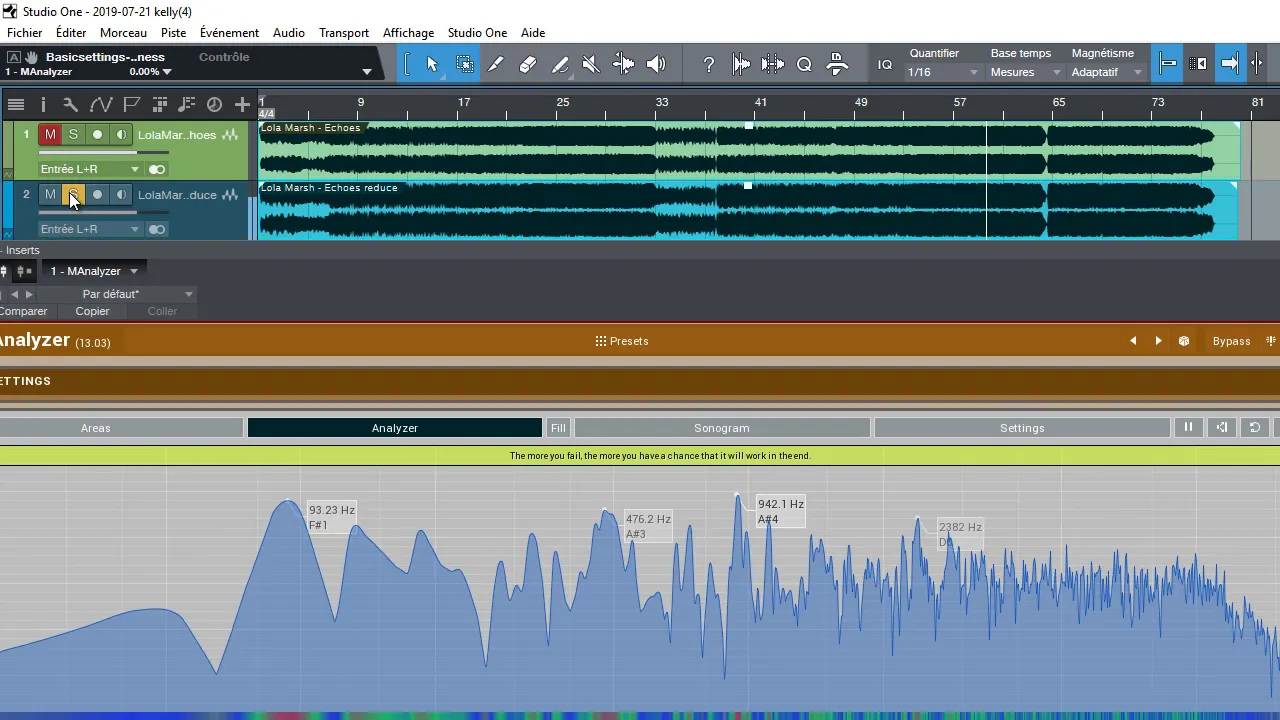Open the track list hamburger icon

click(16, 104)
